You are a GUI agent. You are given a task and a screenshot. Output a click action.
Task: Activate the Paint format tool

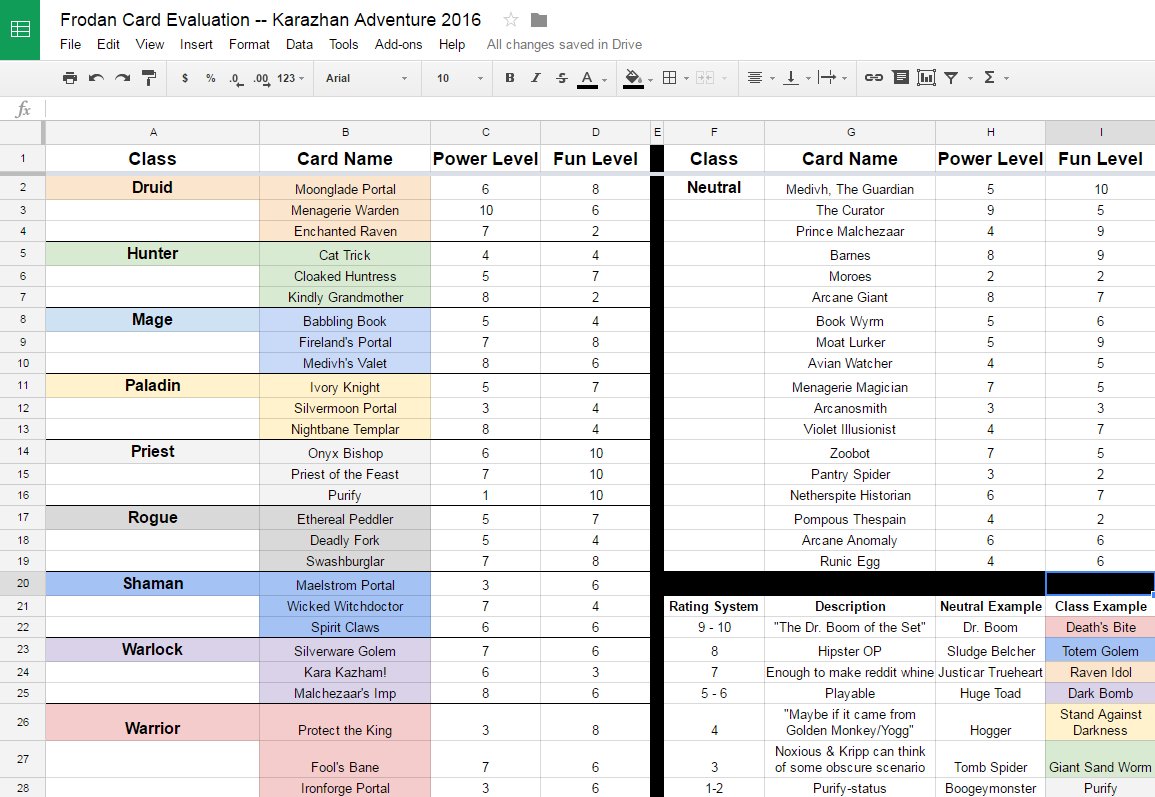click(x=149, y=77)
